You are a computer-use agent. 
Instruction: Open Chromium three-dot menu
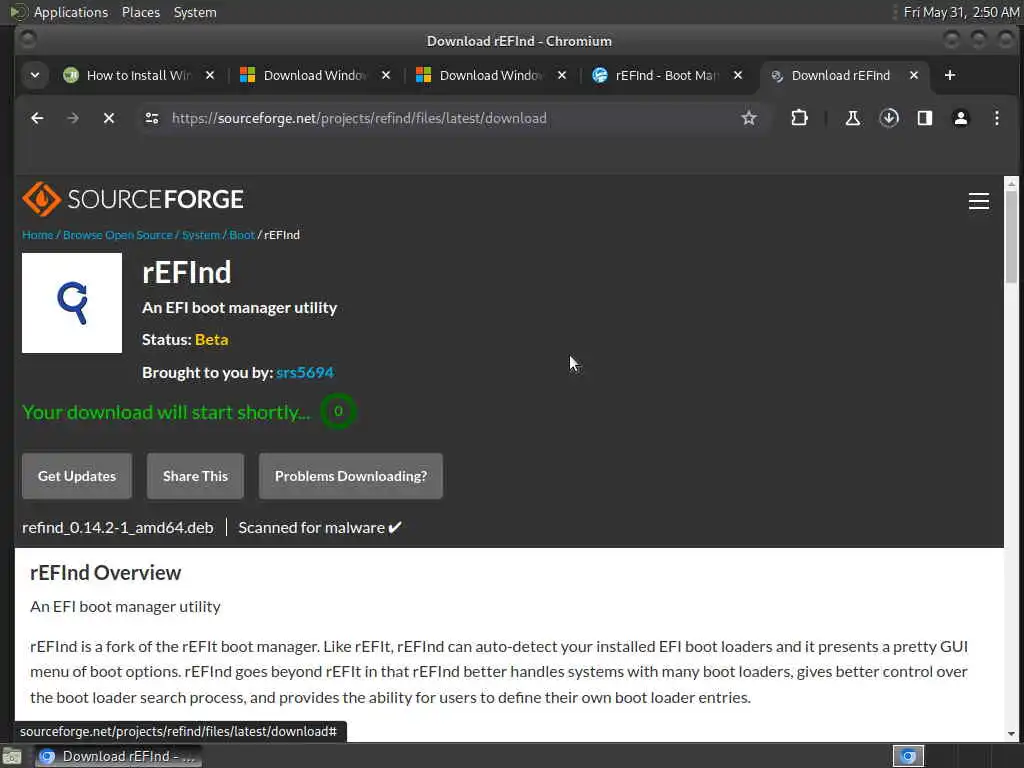tap(997, 118)
